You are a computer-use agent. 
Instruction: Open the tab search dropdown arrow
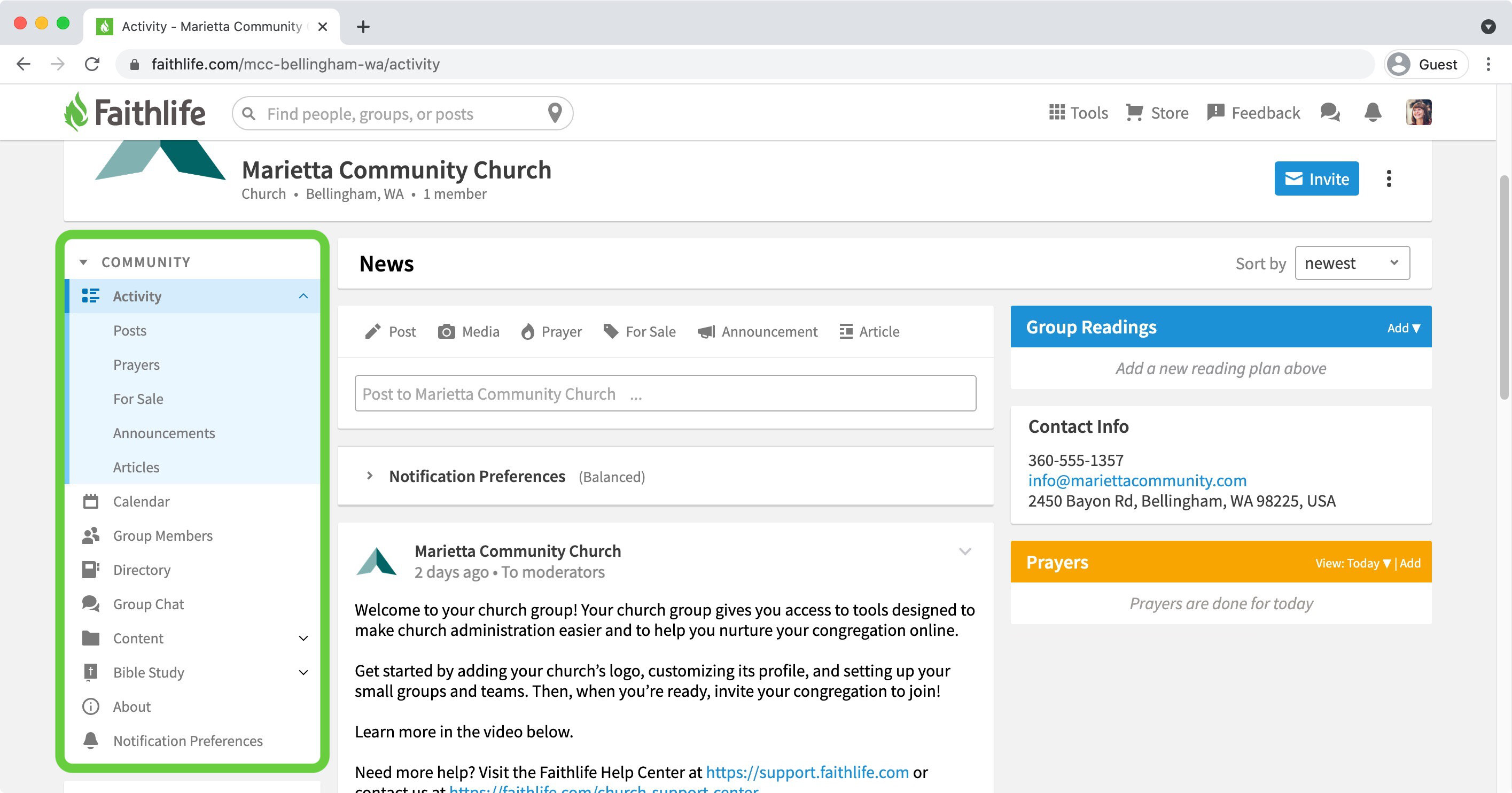(1488, 26)
